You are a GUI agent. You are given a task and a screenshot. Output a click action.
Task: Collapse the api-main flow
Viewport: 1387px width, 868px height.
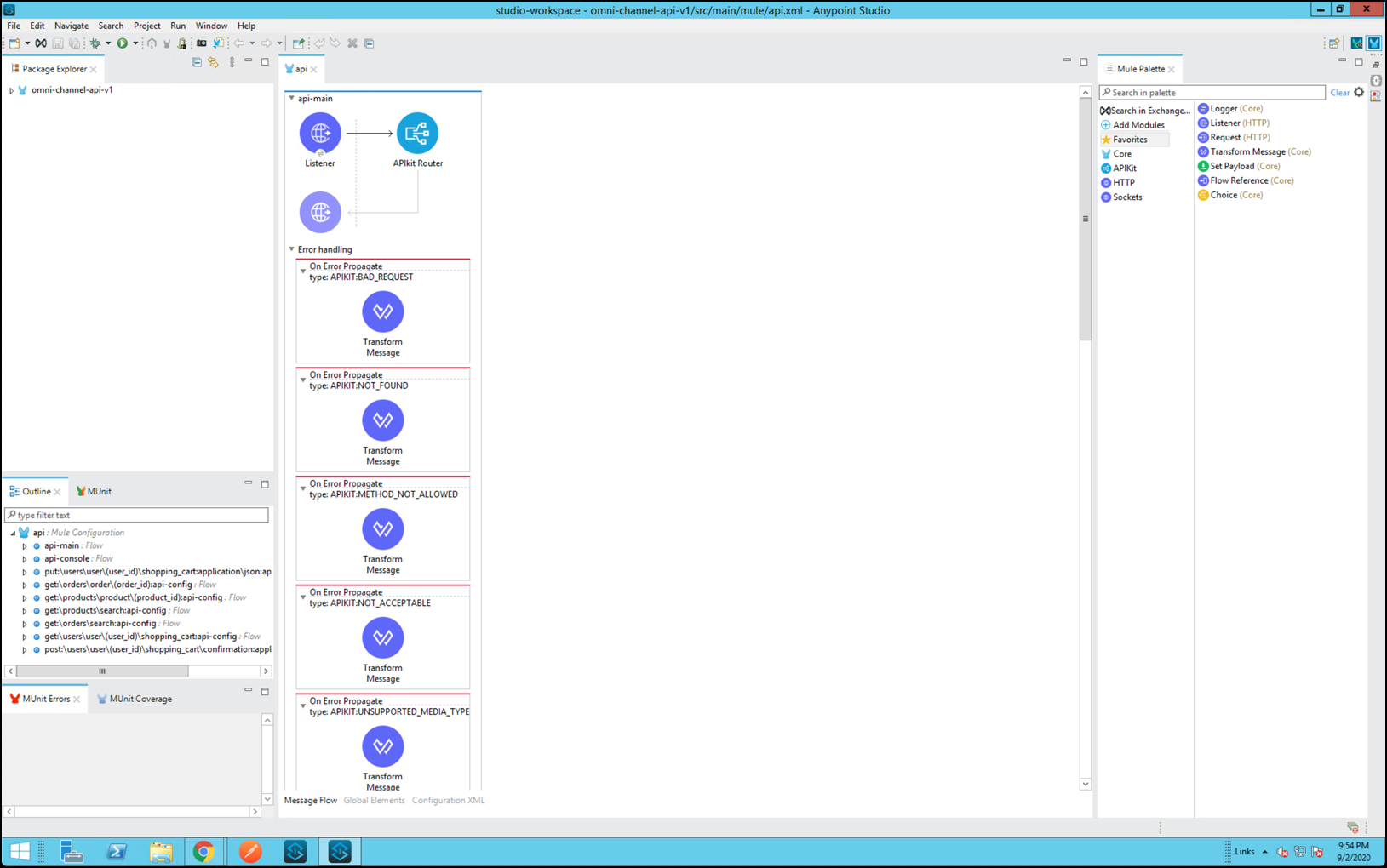(292, 99)
